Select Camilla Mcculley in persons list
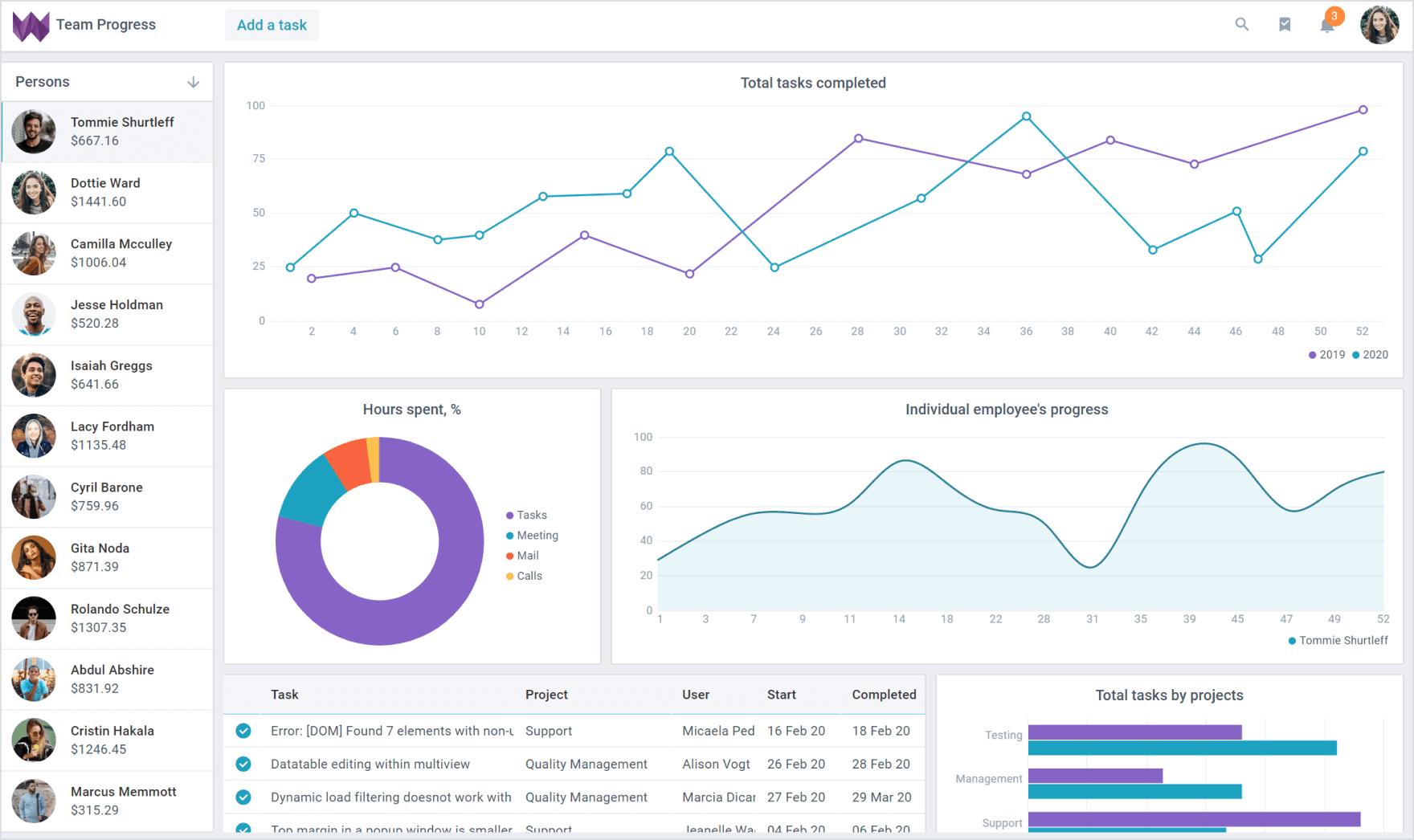 click(108, 254)
